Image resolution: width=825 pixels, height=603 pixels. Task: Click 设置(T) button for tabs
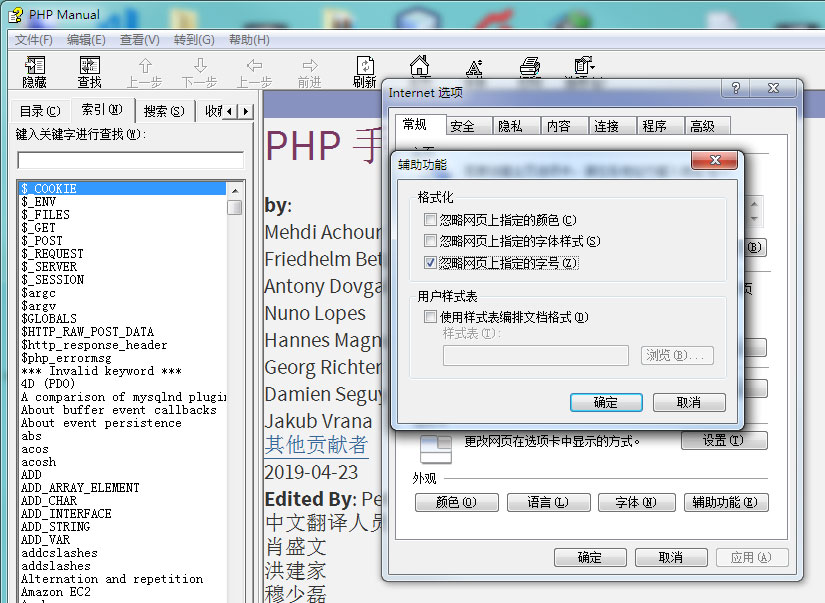tap(724, 440)
